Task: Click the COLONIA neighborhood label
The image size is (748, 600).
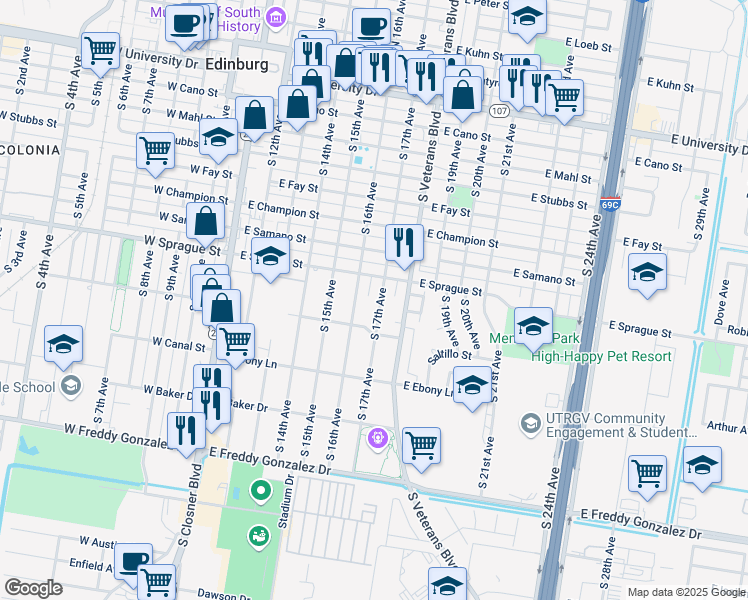Action: (x=31, y=150)
